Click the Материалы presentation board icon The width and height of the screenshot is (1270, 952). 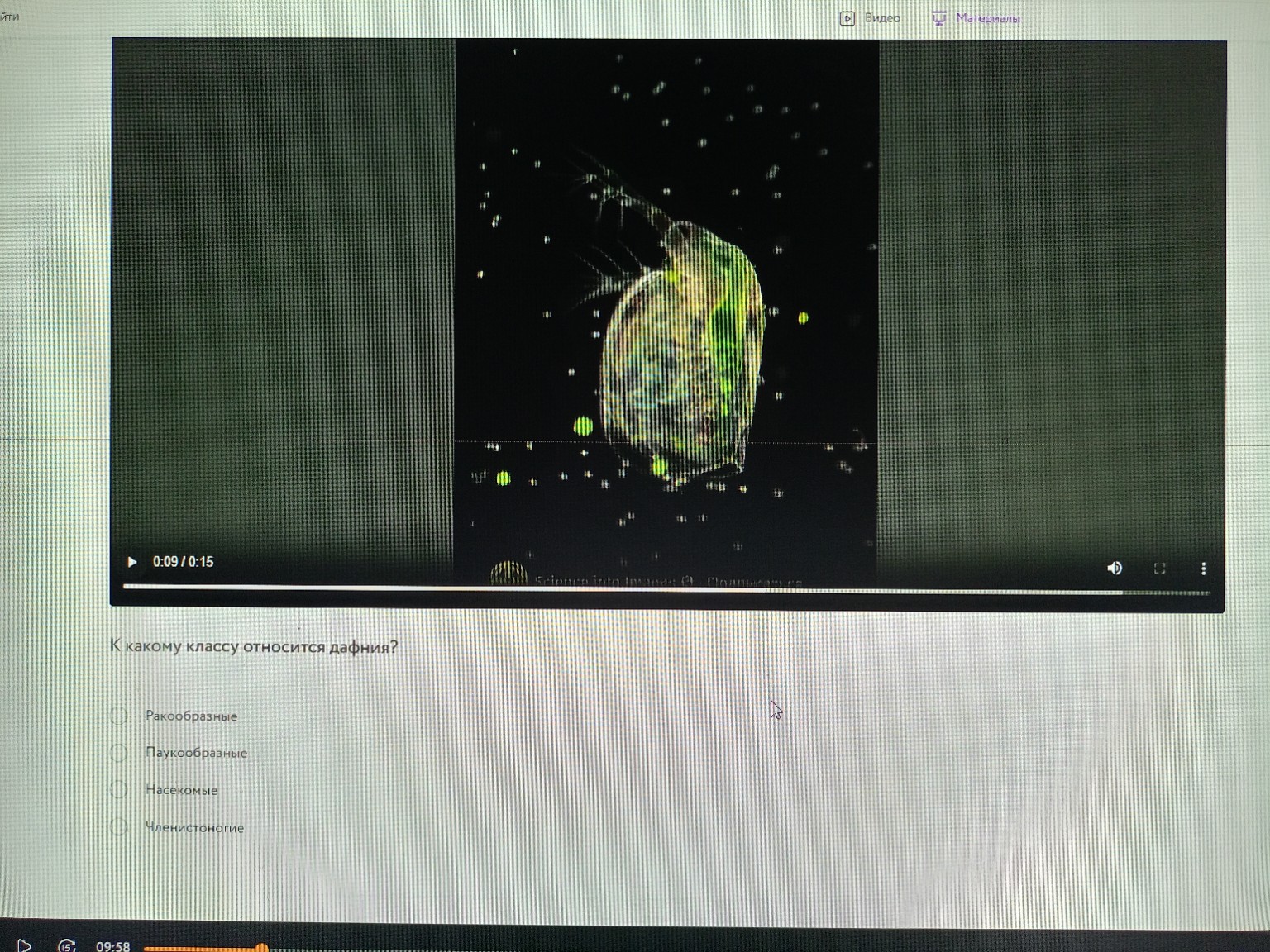pos(939,18)
